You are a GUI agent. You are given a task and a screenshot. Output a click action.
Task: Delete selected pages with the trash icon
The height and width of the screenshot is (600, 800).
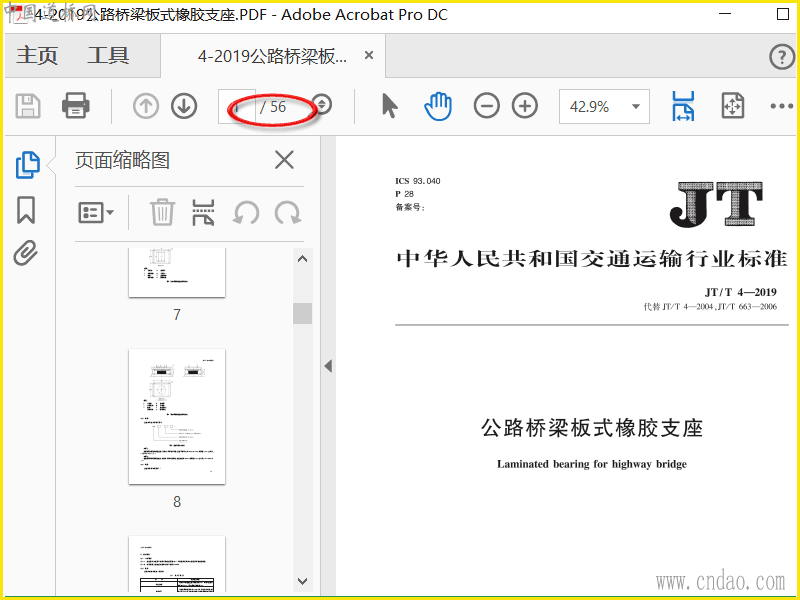point(162,212)
